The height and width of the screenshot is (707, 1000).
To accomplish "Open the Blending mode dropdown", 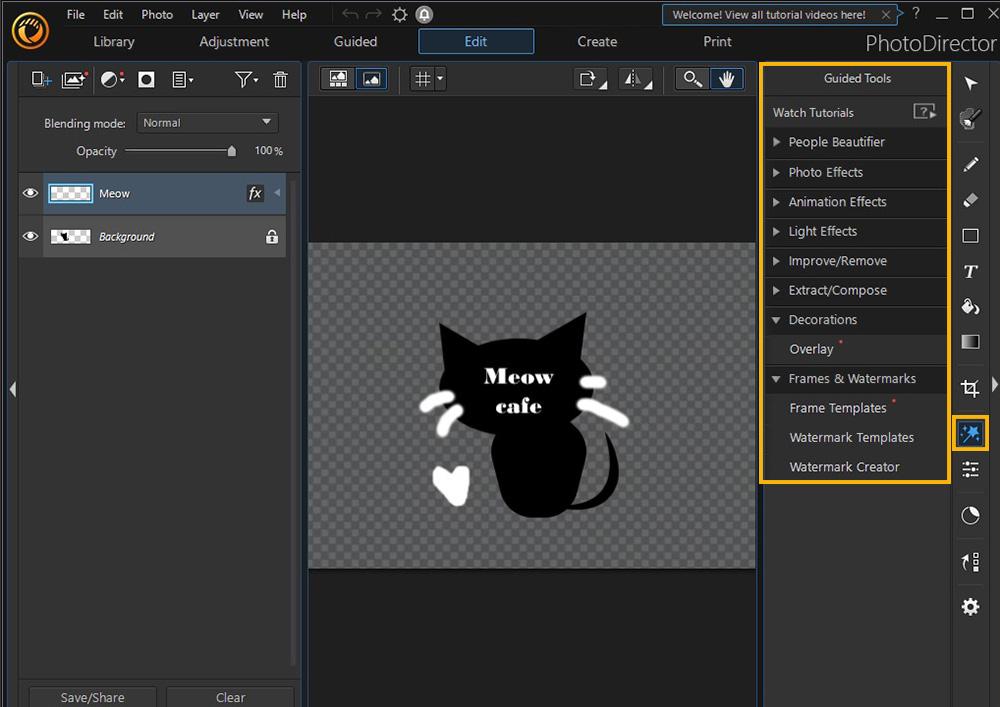I will click(x=207, y=123).
